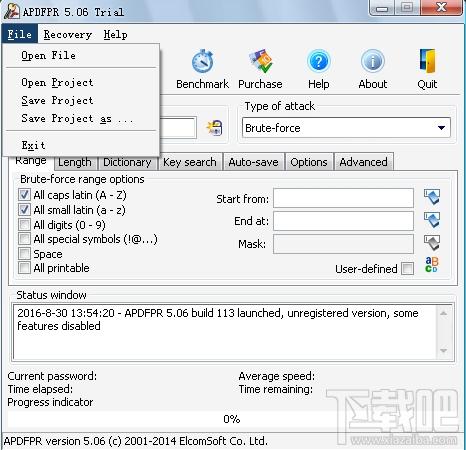The image size is (466, 450).
Task: Click the icon next to Start from field
Action: [432, 197]
